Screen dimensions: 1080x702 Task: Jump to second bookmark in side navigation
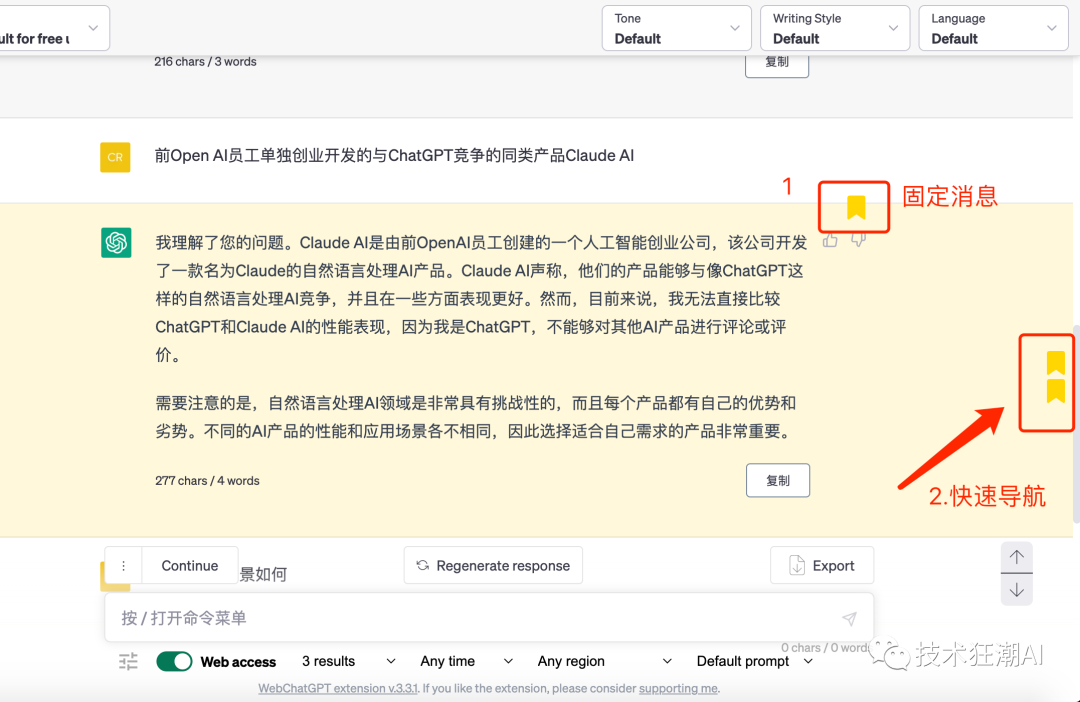(1055, 391)
